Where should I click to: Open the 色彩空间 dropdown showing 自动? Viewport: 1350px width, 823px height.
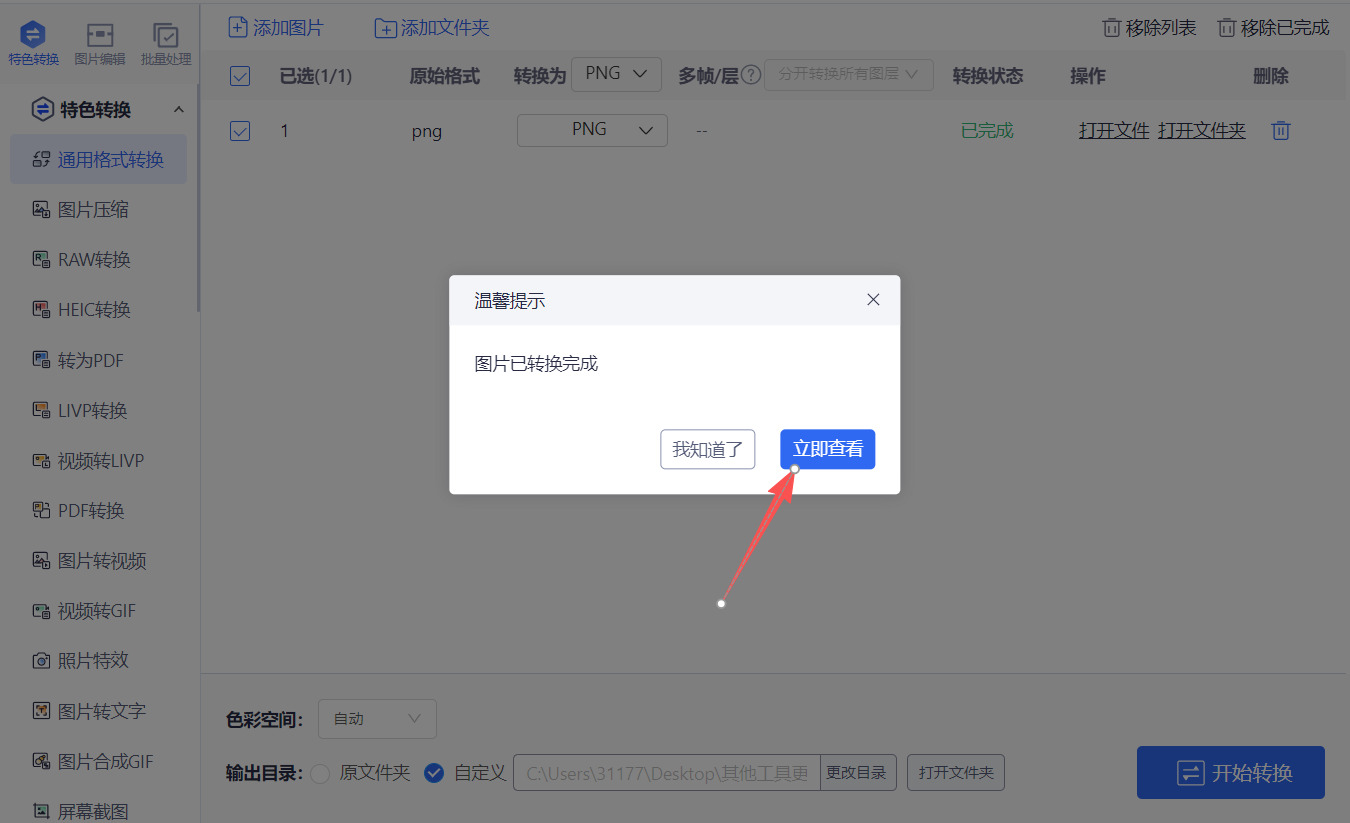(377, 718)
